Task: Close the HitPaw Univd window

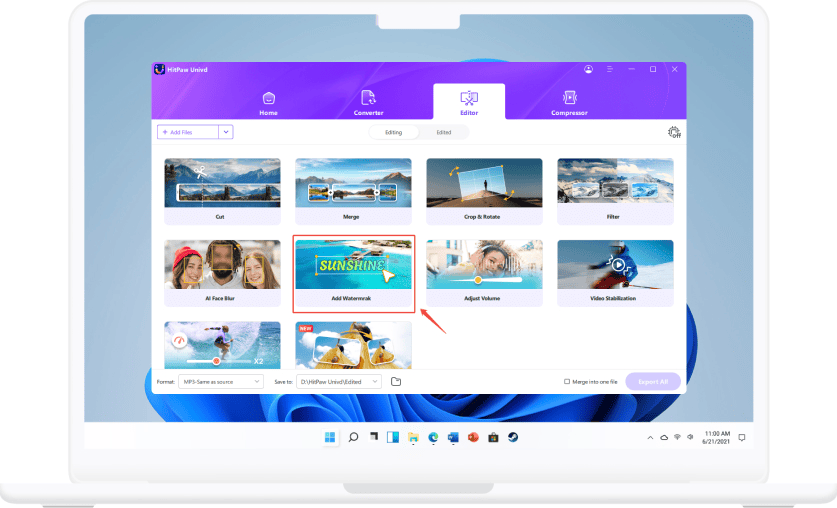Action: pos(675,69)
